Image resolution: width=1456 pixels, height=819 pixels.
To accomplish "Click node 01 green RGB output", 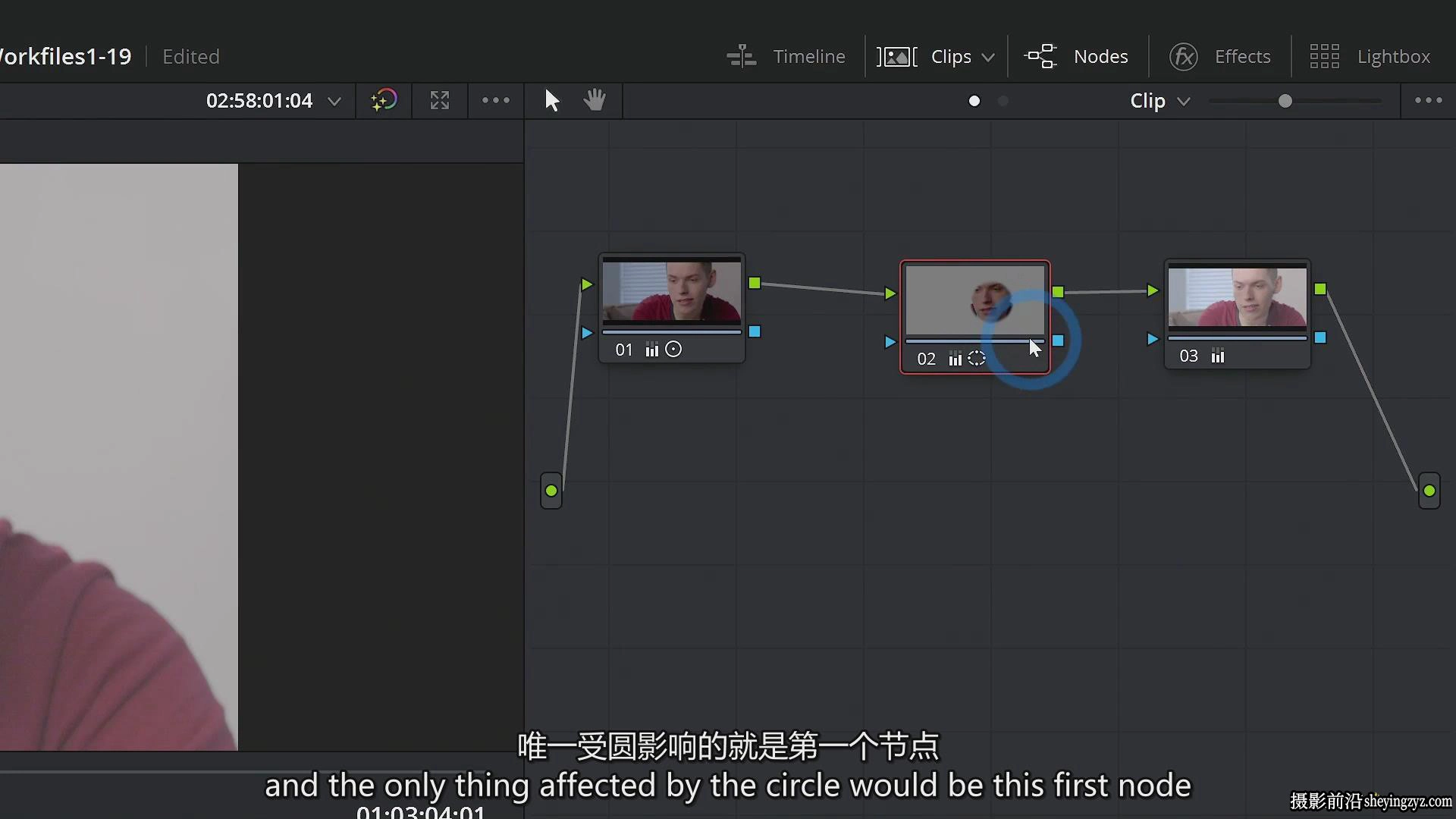I will point(755,283).
